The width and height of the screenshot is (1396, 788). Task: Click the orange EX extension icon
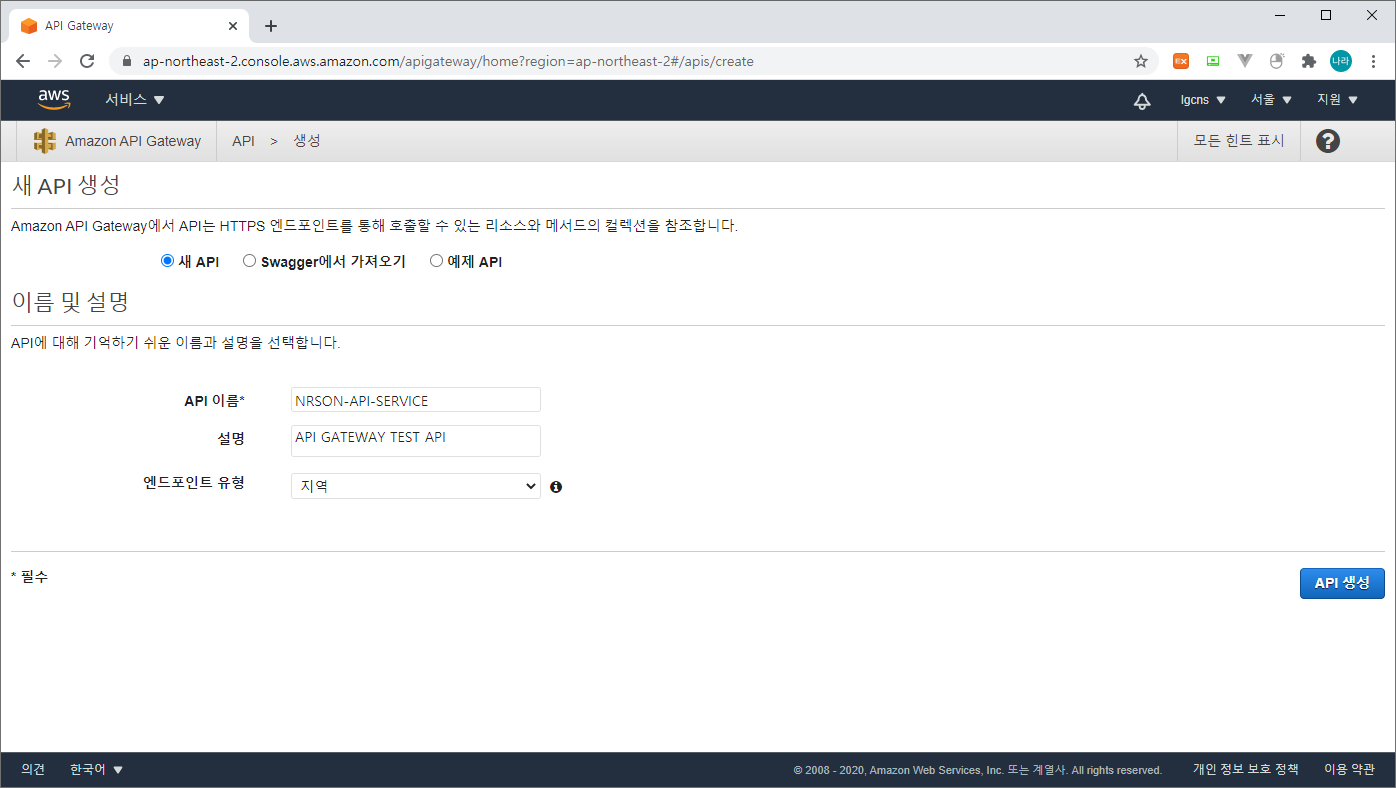(x=1181, y=61)
